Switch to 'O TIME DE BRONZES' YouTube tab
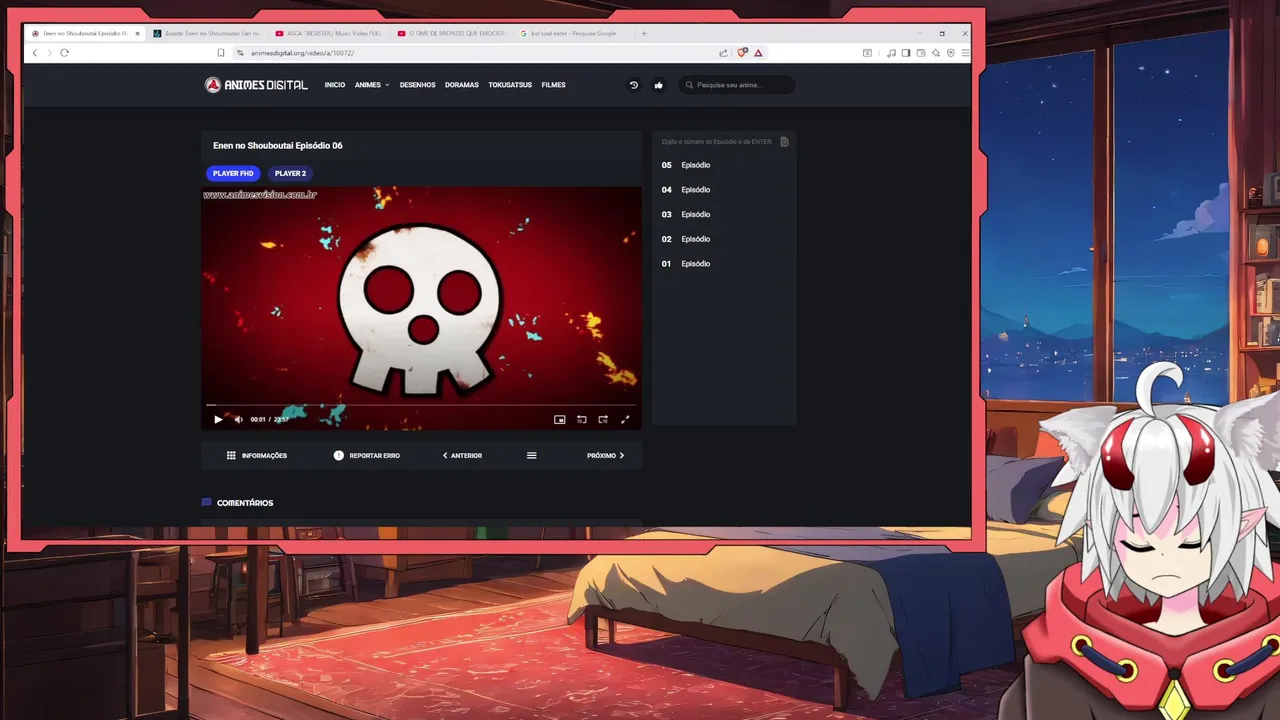The height and width of the screenshot is (720, 1280). [x=451, y=33]
